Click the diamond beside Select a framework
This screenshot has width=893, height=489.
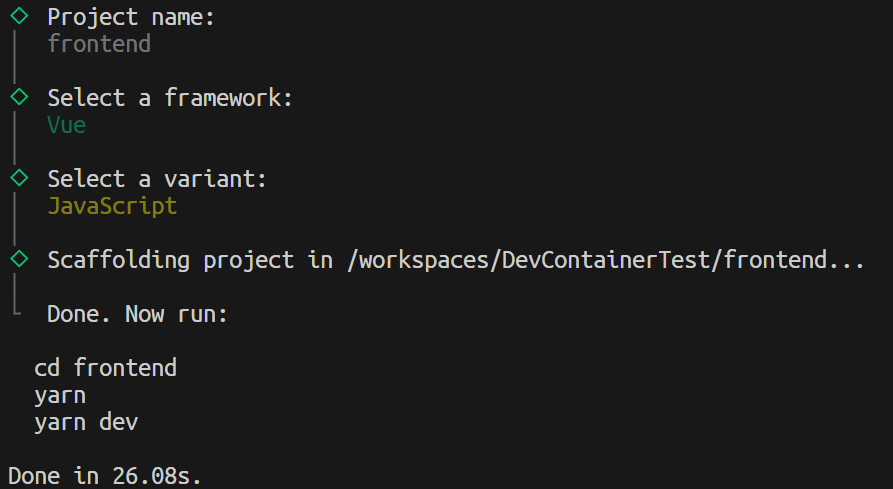18,97
